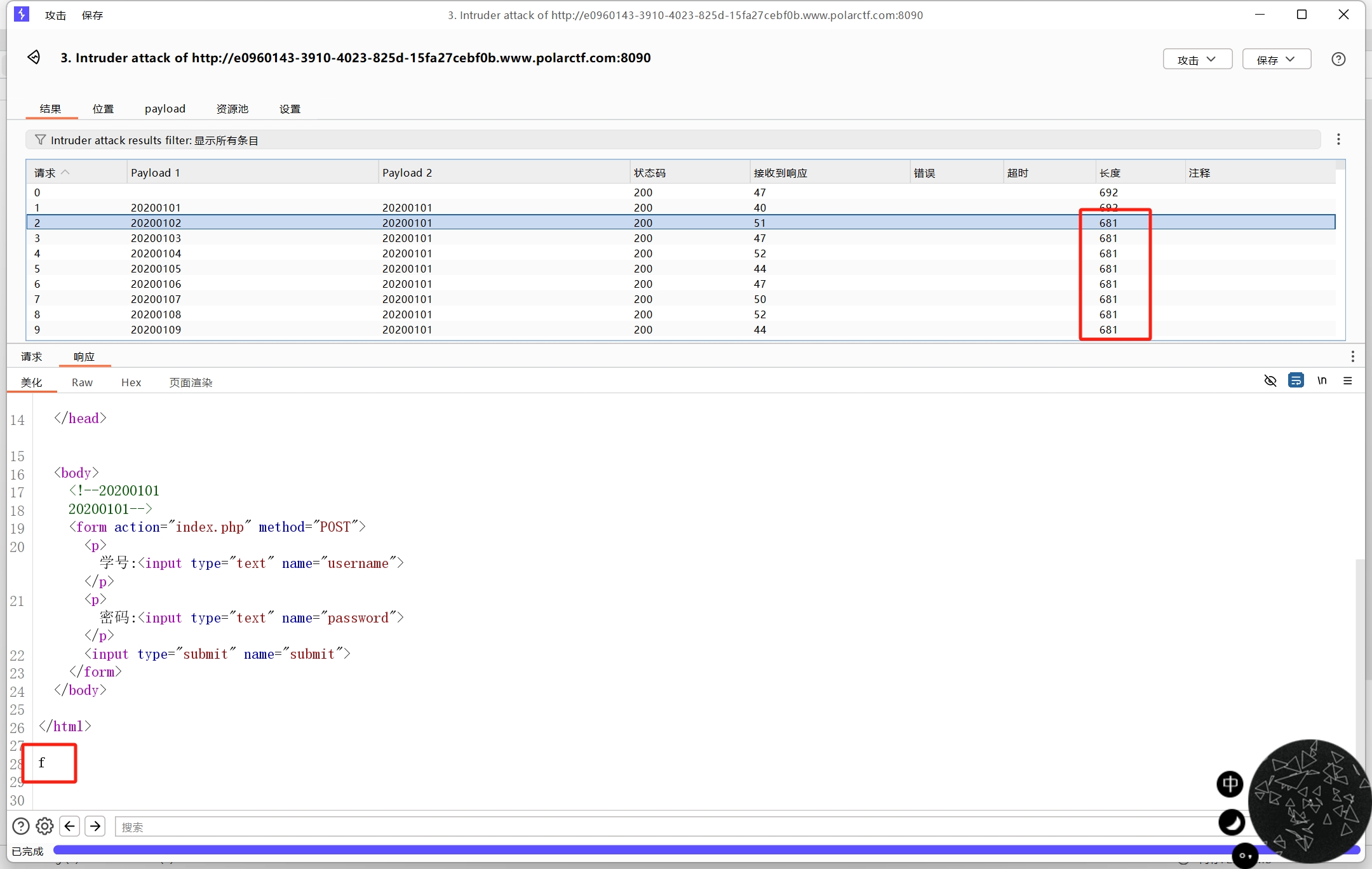Click the back arrow beside attack title

point(34,58)
